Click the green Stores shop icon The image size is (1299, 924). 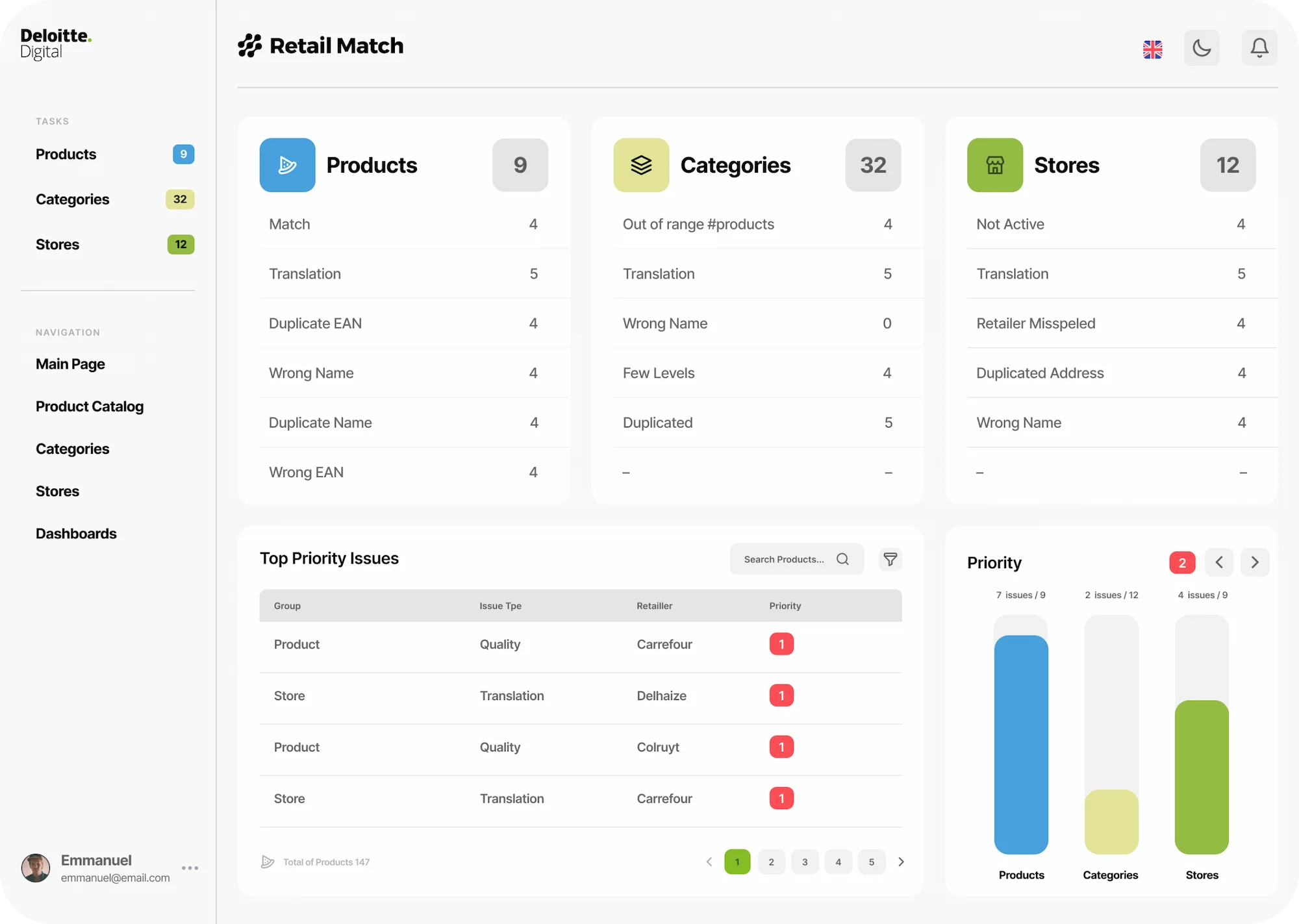pos(995,165)
